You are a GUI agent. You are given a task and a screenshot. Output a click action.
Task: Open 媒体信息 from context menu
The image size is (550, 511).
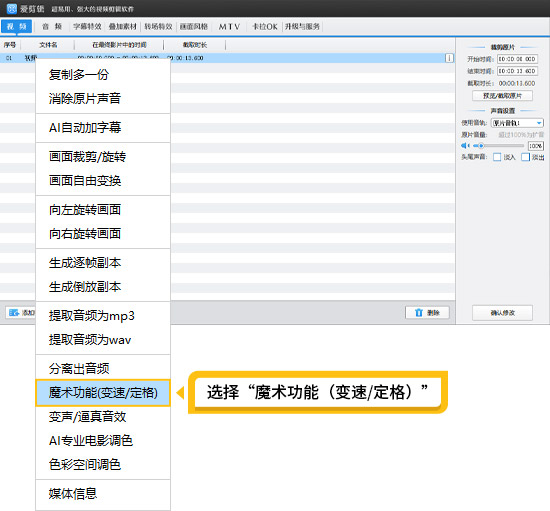(103, 494)
